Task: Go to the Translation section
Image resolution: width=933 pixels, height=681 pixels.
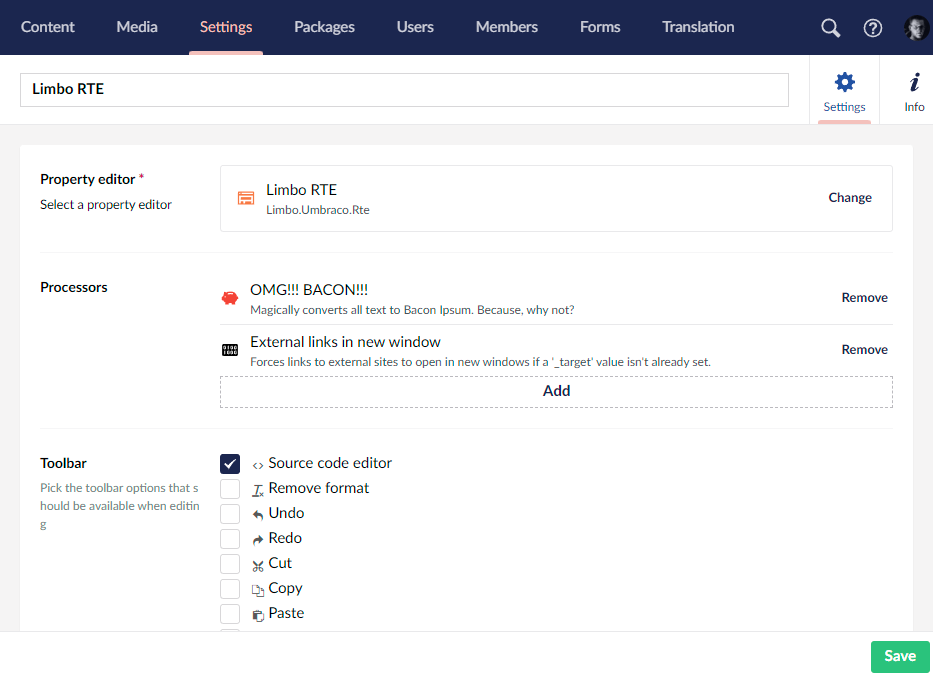Action: point(699,27)
